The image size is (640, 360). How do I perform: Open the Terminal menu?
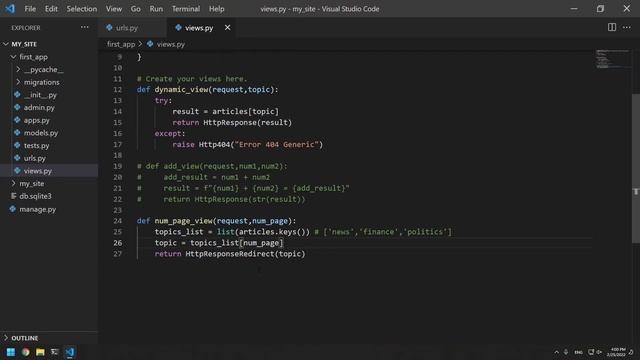point(186,9)
